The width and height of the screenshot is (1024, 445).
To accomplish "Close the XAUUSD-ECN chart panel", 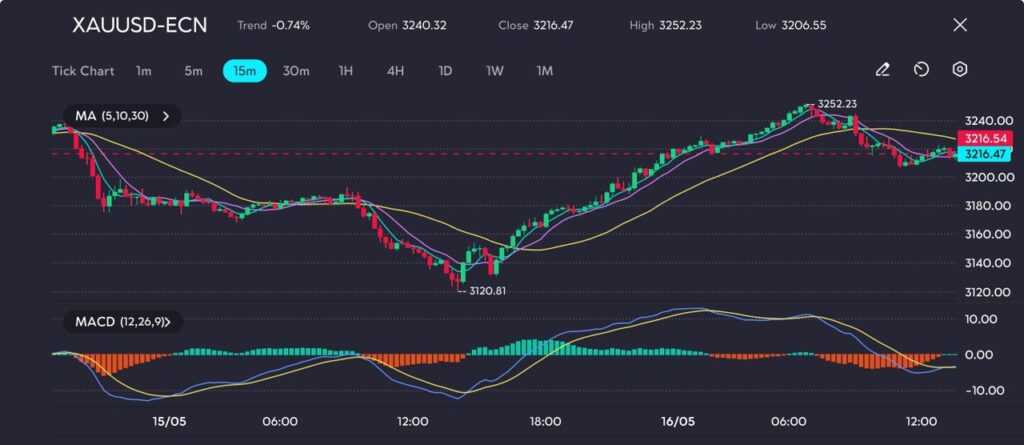I will pos(960,25).
